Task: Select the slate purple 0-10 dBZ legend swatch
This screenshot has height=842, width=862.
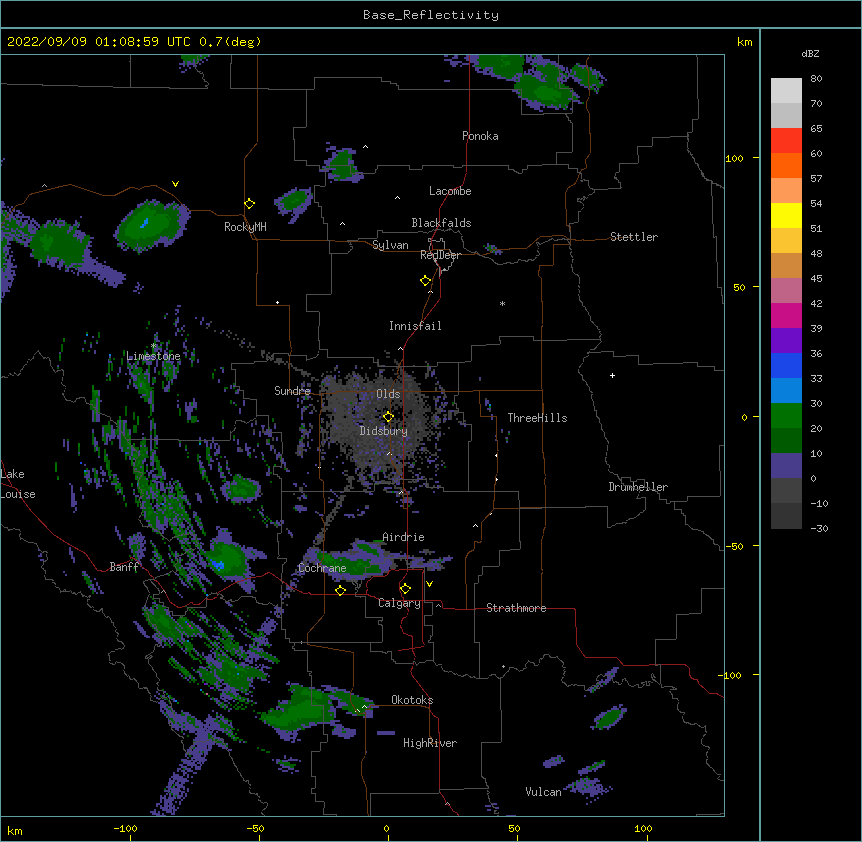Action: point(786,466)
